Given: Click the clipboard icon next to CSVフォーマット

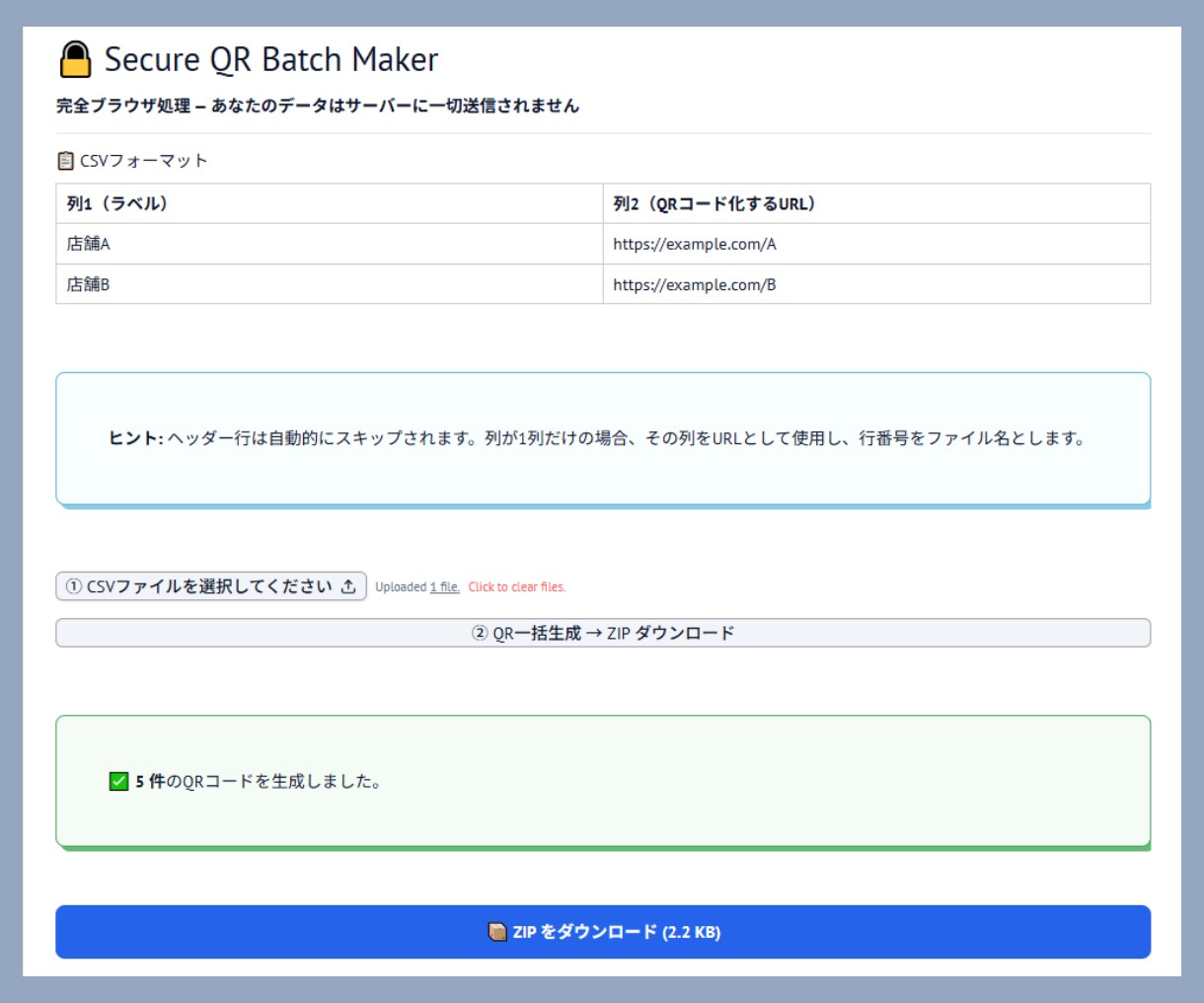Looking at the screenshot, I should [66, 160].
